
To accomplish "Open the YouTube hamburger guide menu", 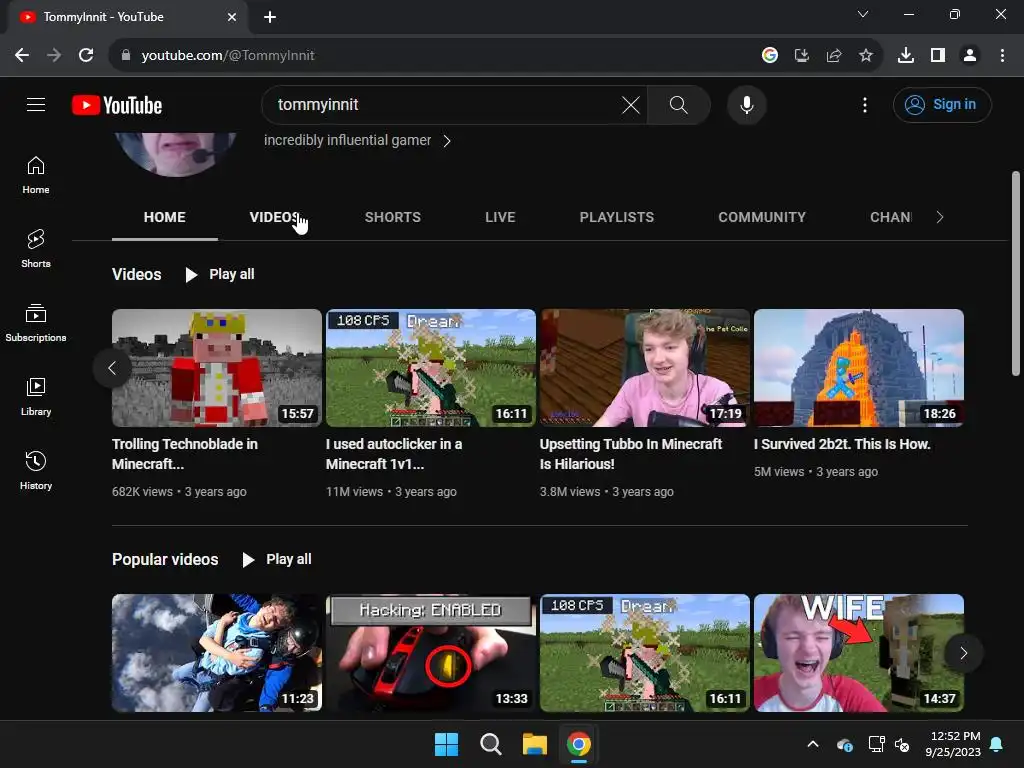I will (x=36, y=104).
